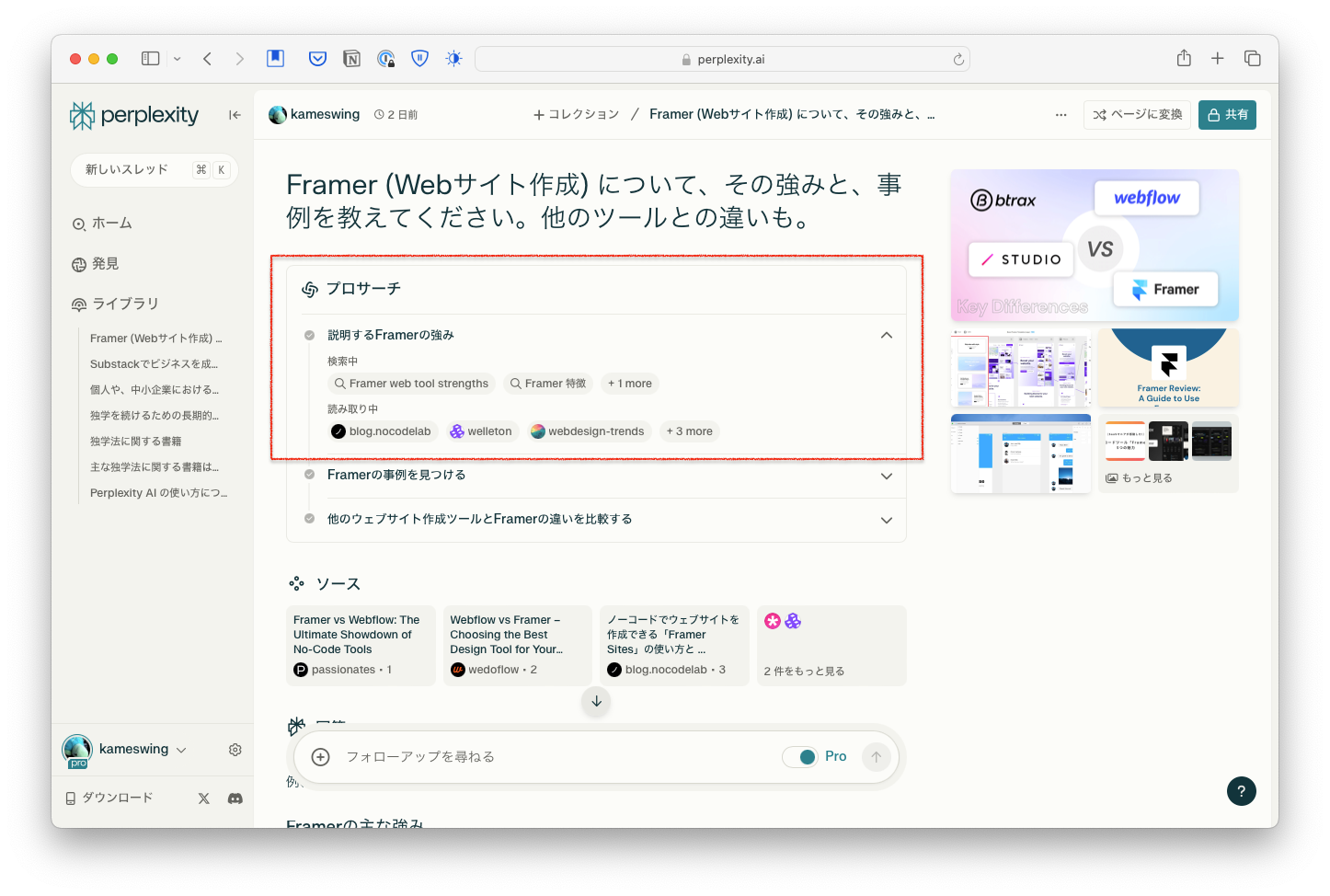Open the Pocket extension icon
Viewport: 1330px width, 896px height.
317,59
